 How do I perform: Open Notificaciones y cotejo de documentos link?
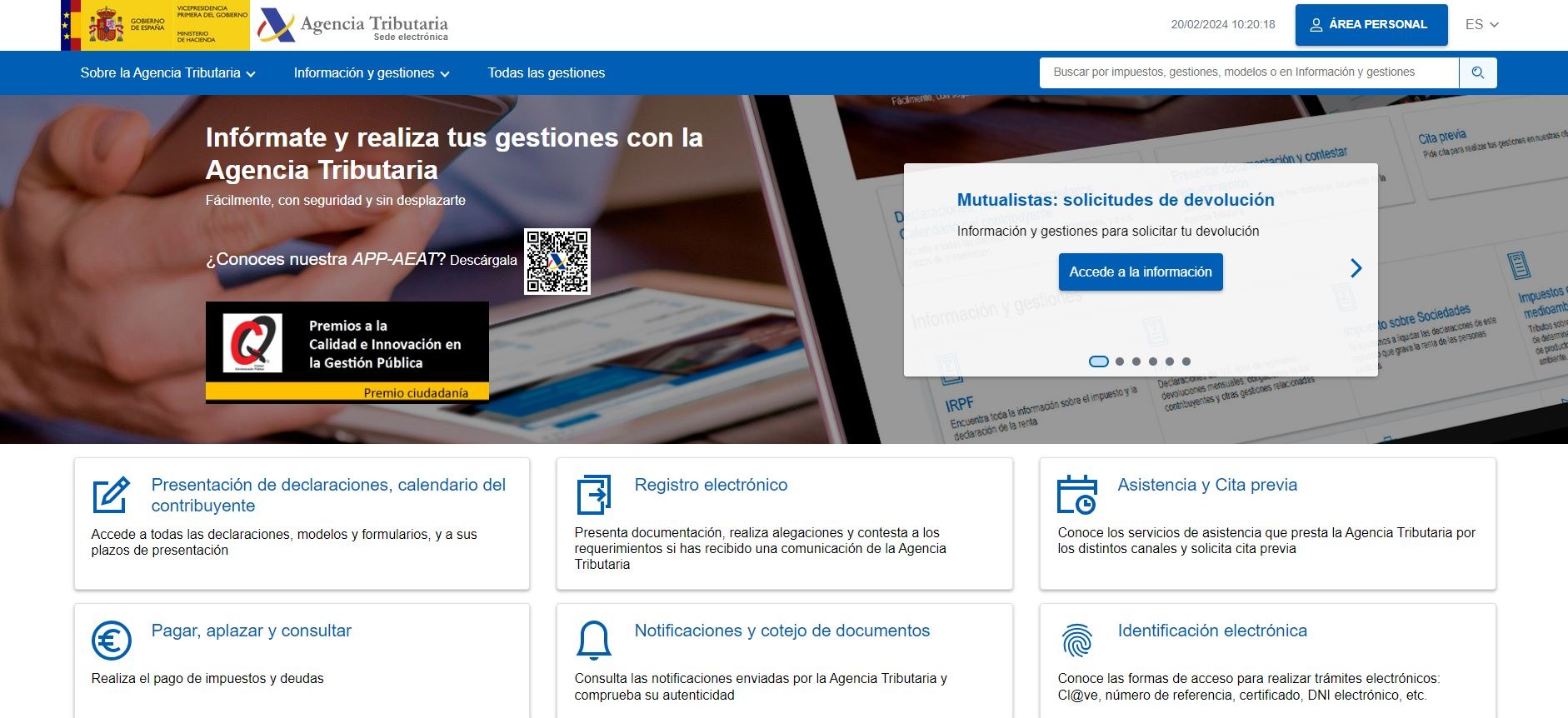point(782,631)
